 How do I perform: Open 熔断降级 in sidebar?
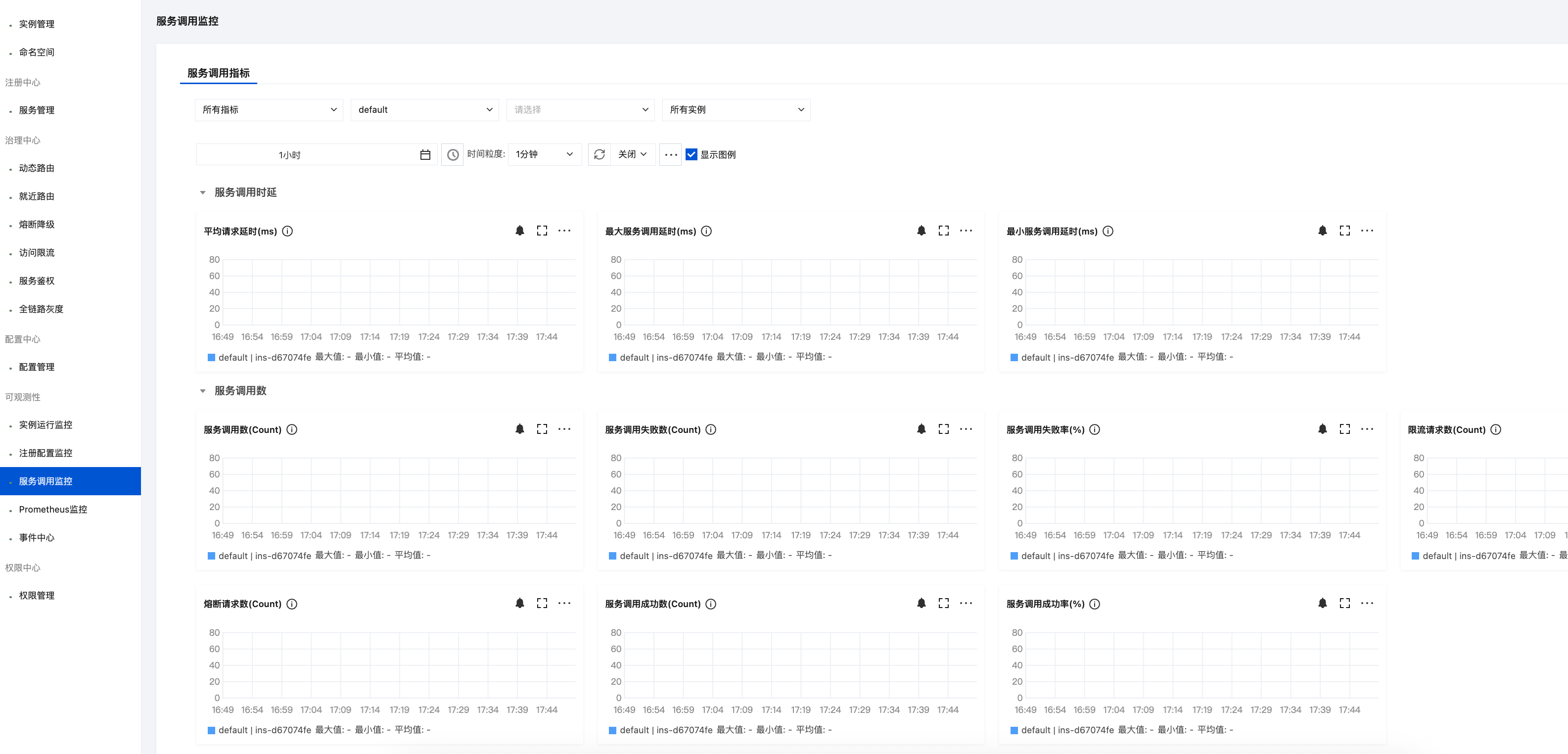coord(37,224)
